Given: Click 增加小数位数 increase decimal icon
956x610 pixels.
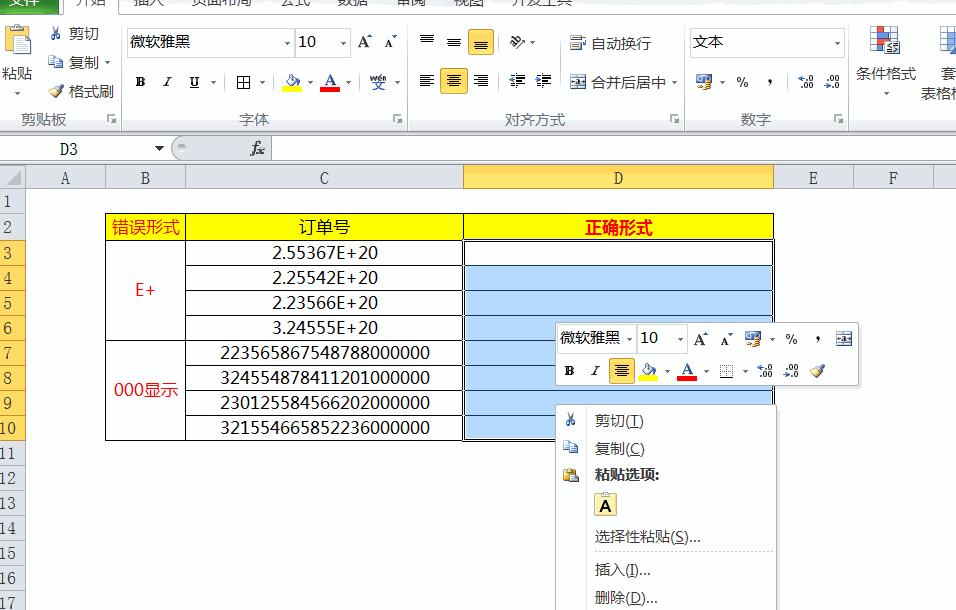Looking at the screenshot, I should (806, 82).
